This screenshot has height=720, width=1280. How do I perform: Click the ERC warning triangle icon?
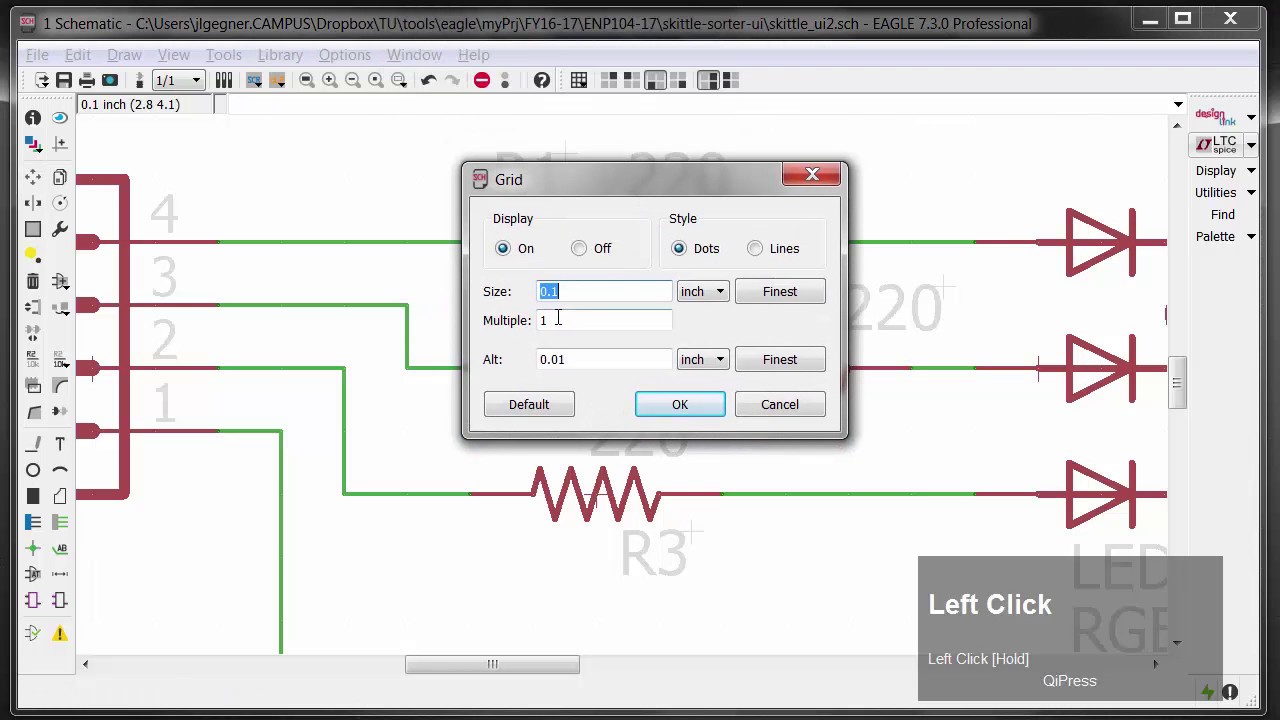[x=60, y=633]
